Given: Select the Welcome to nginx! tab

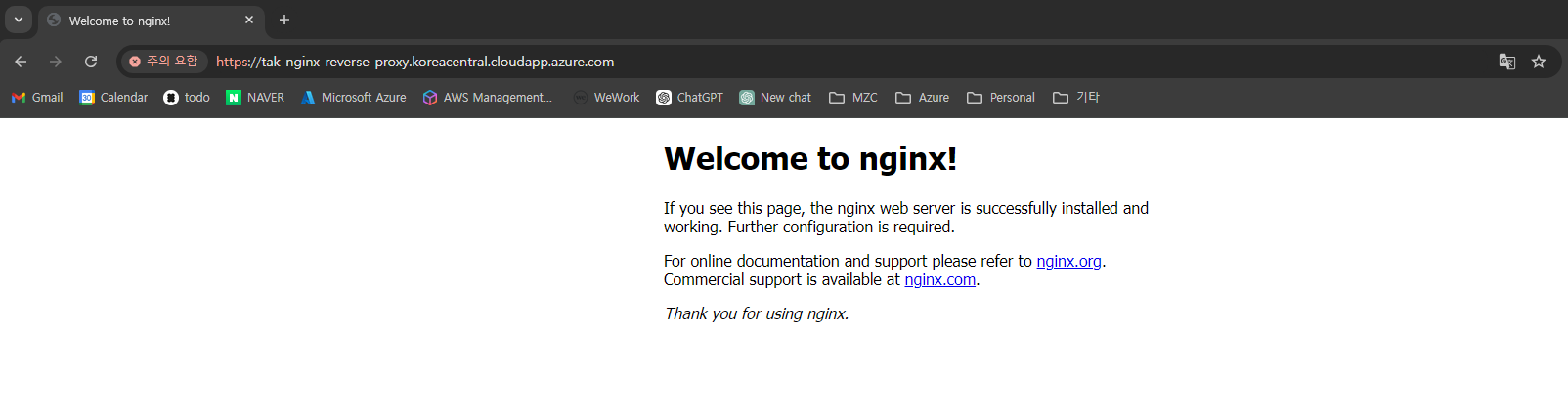Looking at the screenshot, I should pos(151,21).
